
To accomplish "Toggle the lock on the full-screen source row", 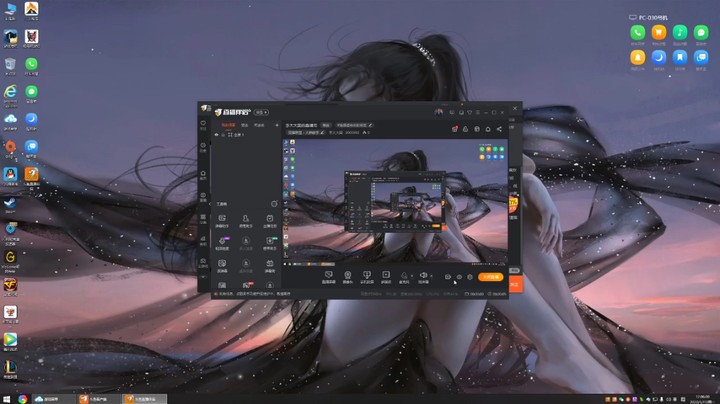I will tap(223, 135).
